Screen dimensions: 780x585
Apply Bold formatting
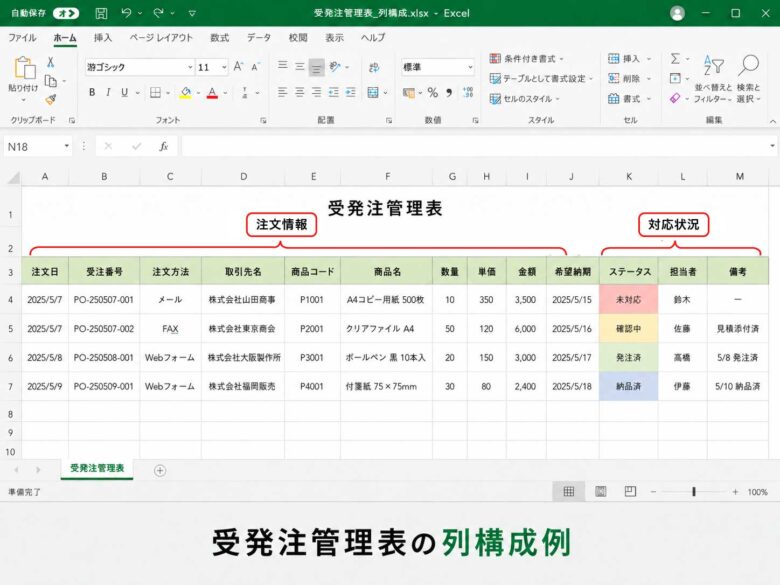92,93
